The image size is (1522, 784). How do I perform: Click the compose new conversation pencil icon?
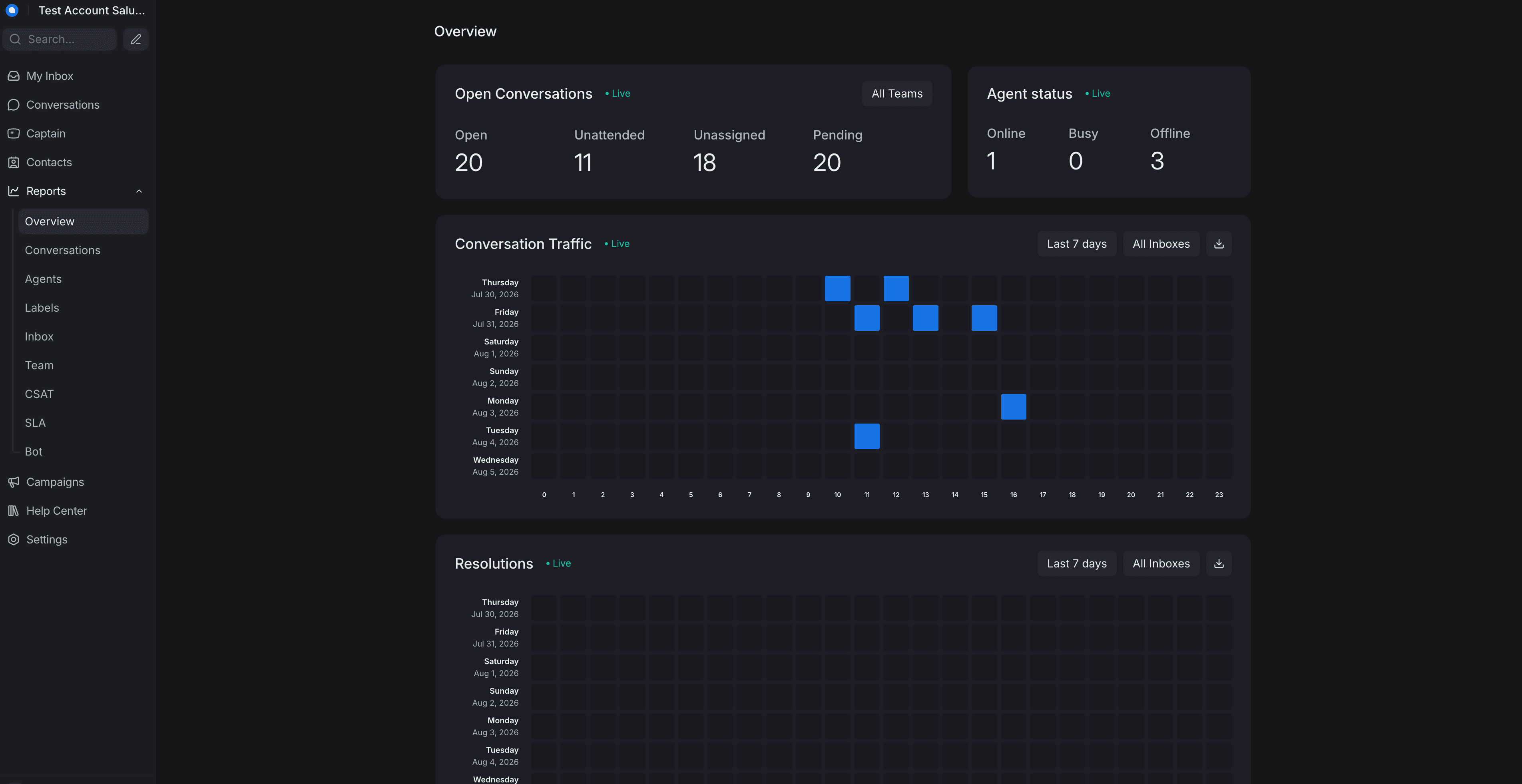tap(135, 39)
